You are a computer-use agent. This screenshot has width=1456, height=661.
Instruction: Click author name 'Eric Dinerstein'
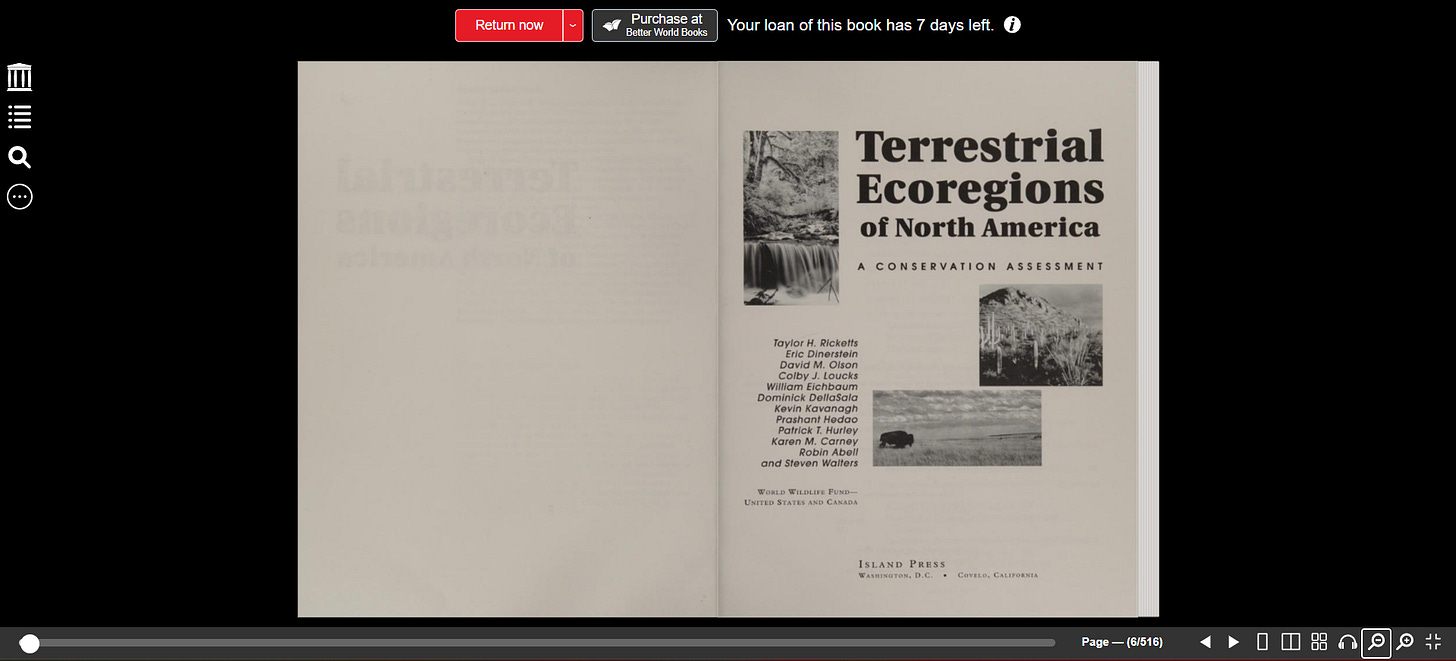tap(821, 354)
